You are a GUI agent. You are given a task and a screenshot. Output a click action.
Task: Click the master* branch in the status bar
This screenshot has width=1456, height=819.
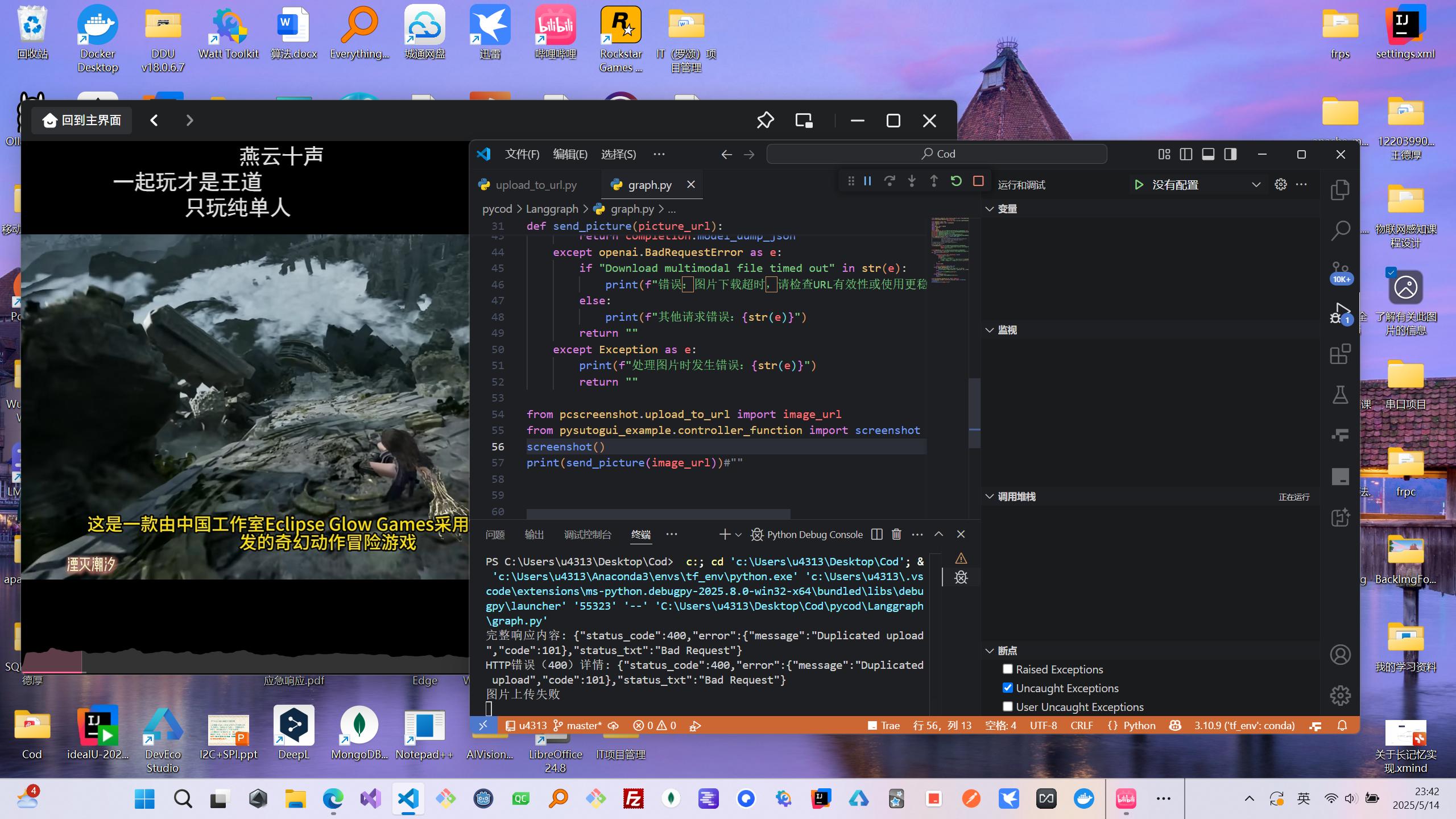(578, 725)
